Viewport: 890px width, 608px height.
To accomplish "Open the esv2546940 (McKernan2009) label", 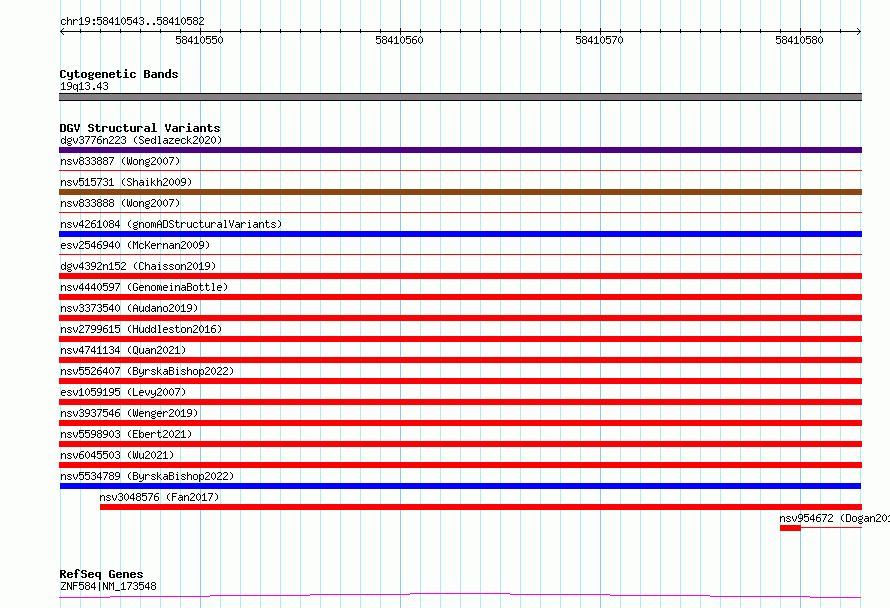I will (x=135, y=245).
